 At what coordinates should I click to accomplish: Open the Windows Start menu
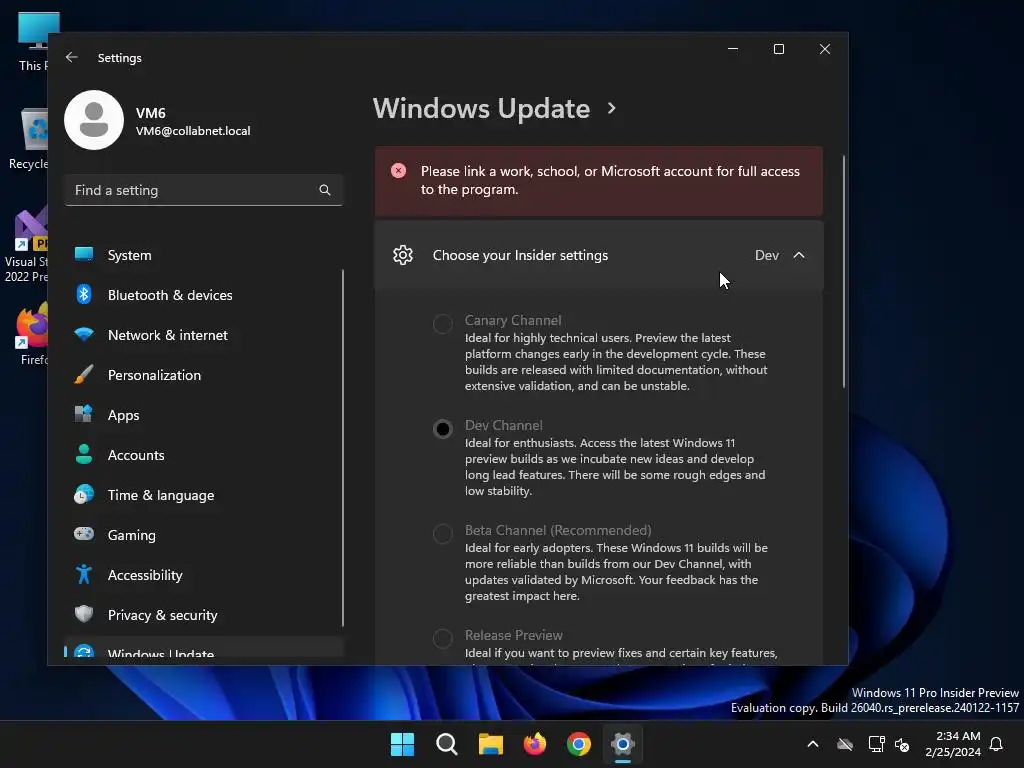[x=402, y=744]
